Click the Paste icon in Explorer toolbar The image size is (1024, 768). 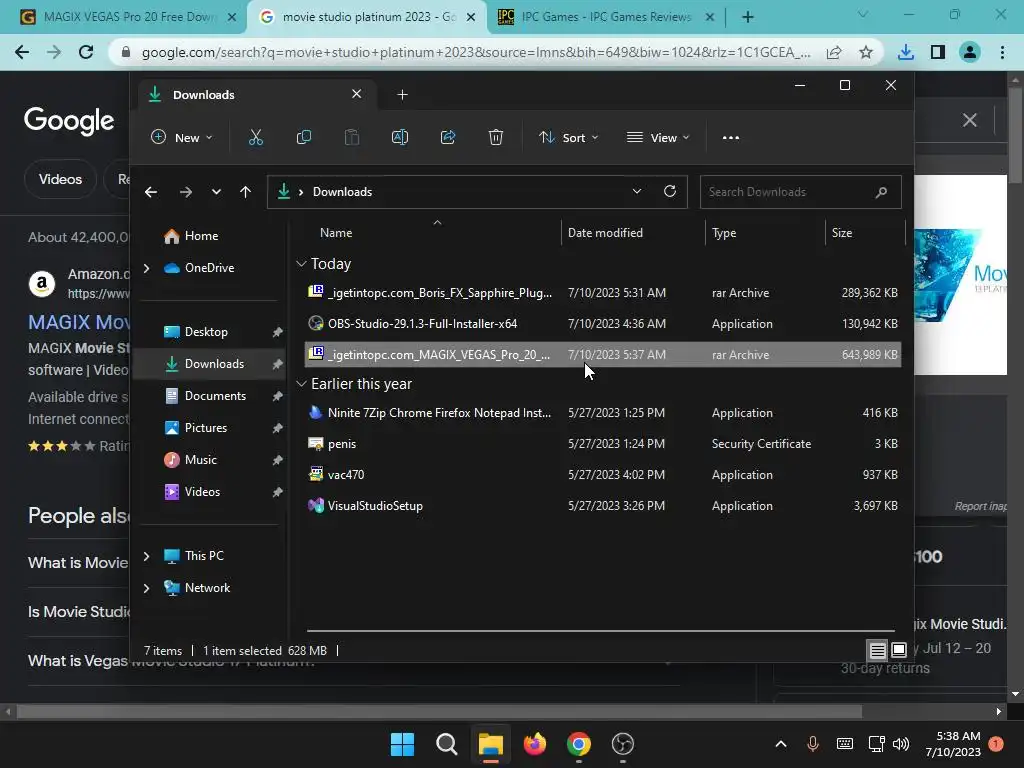(351, 137)
